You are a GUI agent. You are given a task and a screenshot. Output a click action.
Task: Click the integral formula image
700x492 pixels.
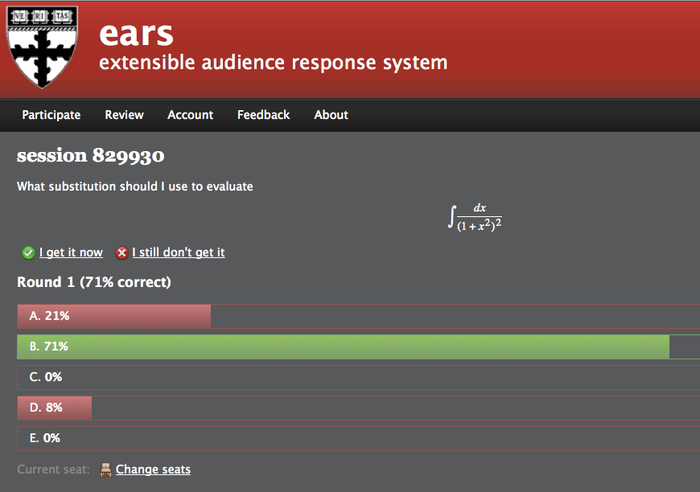click(474, 216)
